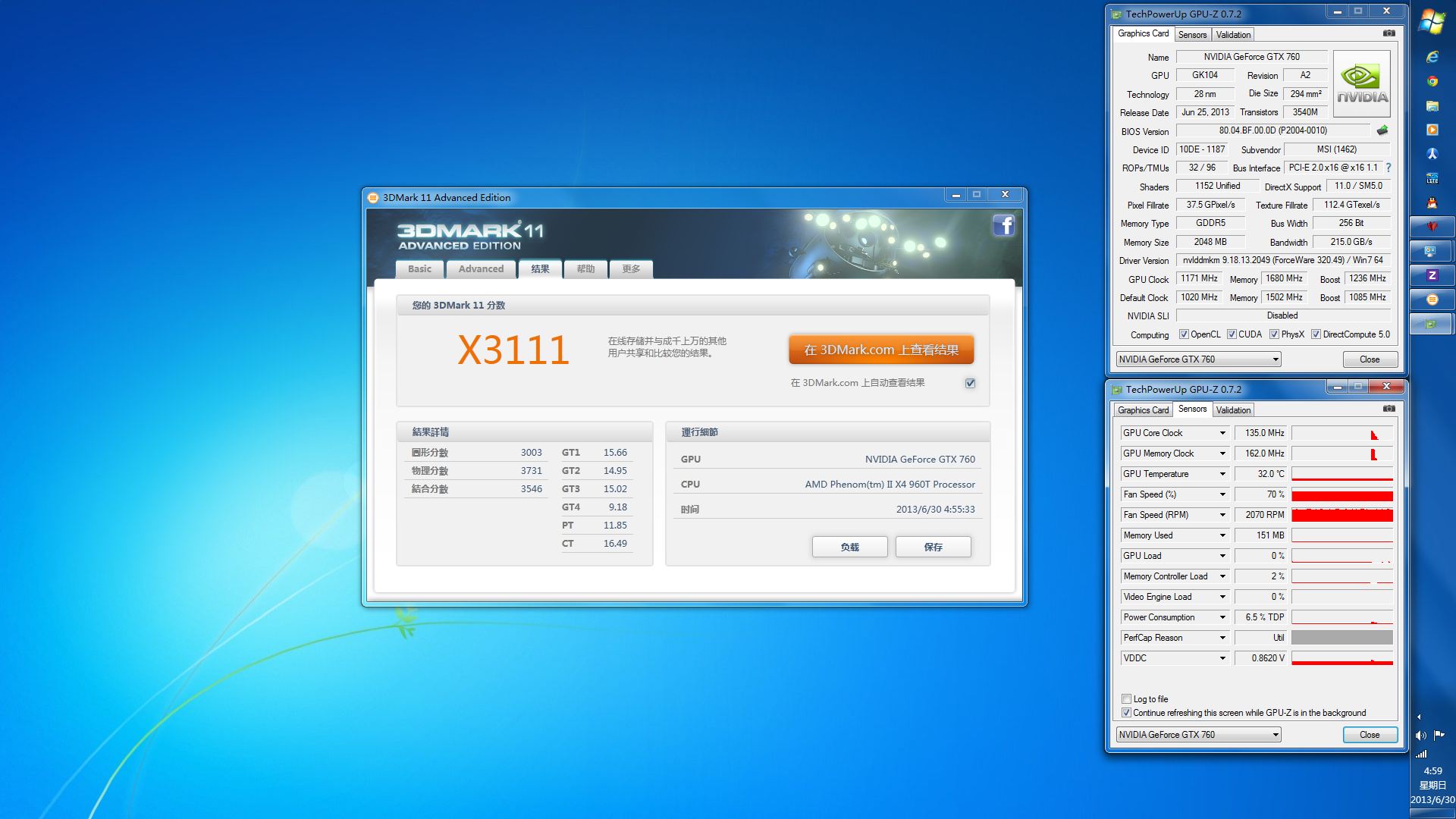Screen dimensions: 1456x819
Task: Open the 帮助 tab in 3DMark 11
Action: coord(585,269)
